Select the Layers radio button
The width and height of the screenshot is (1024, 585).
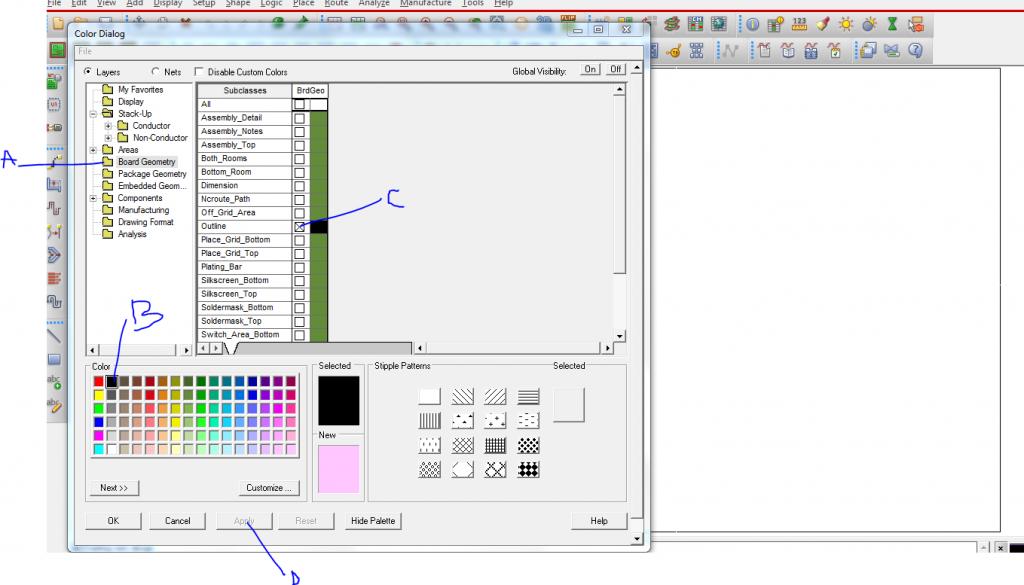tap(88, 71)
